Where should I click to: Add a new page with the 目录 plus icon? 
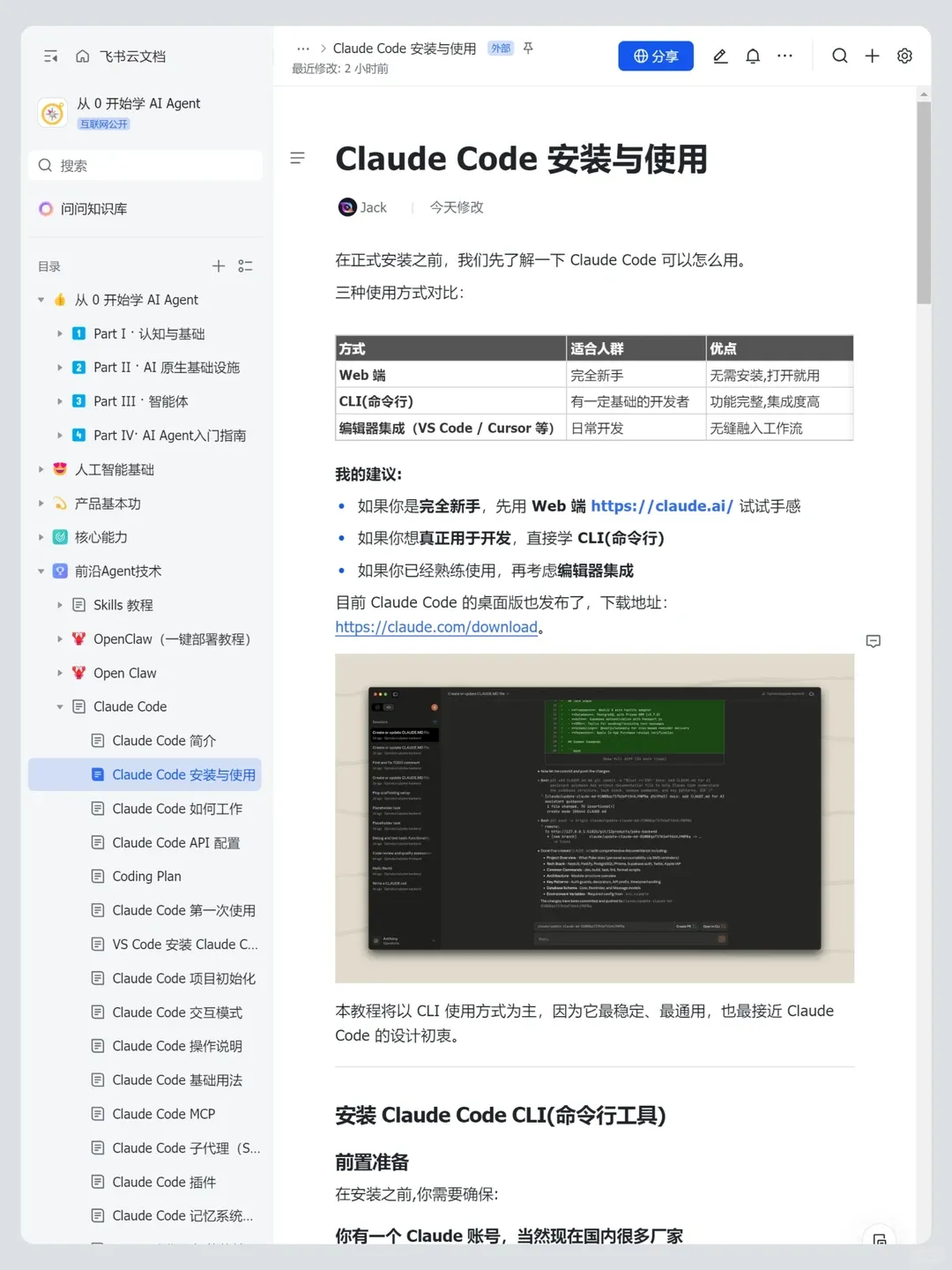[219, 266]
